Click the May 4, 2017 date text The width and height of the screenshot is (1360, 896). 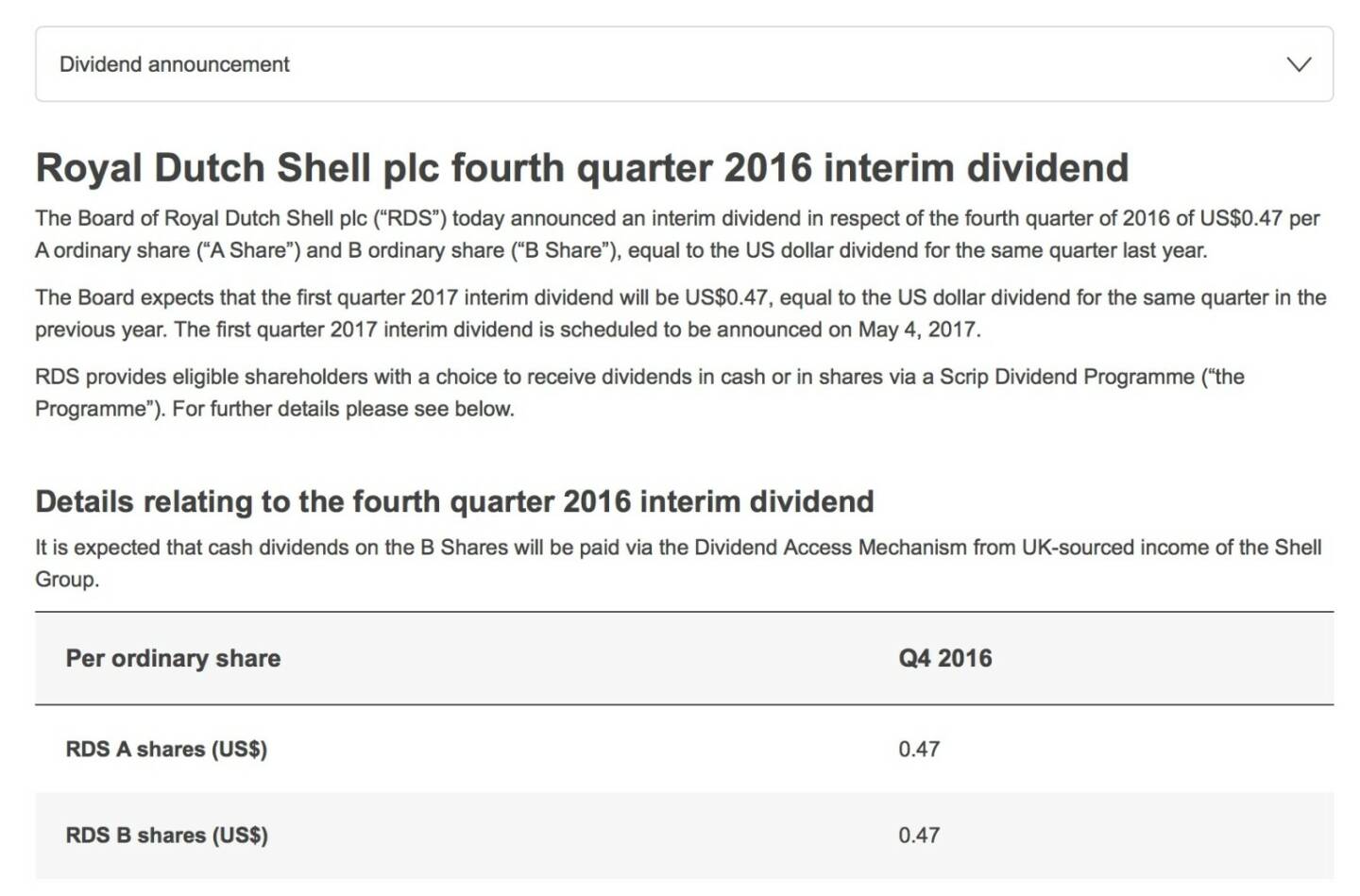918,330
